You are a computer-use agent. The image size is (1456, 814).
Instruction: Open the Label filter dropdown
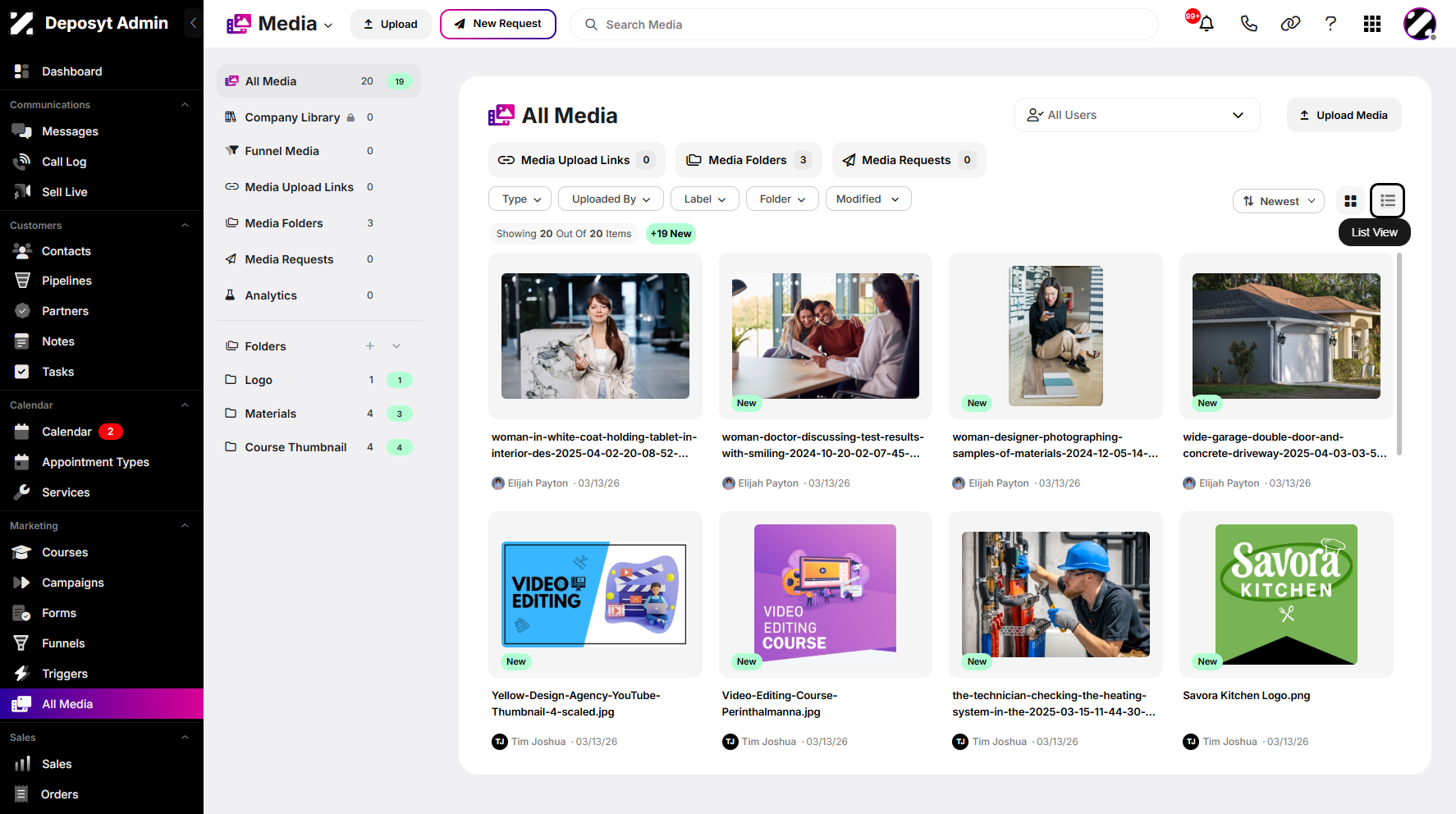(x=705, y=199)
